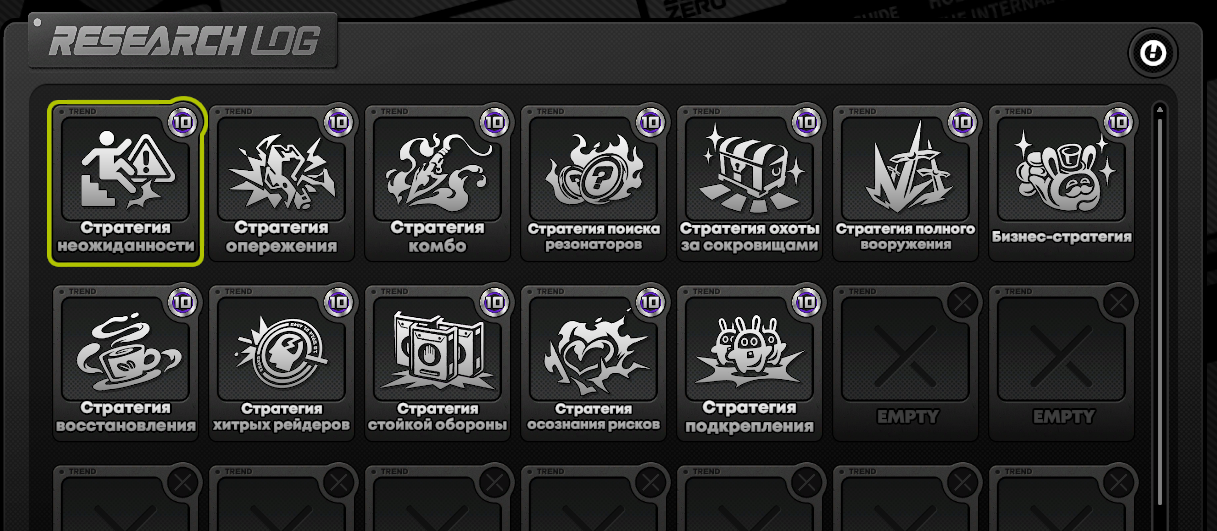Select the Стратегия неожиданности trend card
The image size is (1217, 531).
click(x=126, y=182)
